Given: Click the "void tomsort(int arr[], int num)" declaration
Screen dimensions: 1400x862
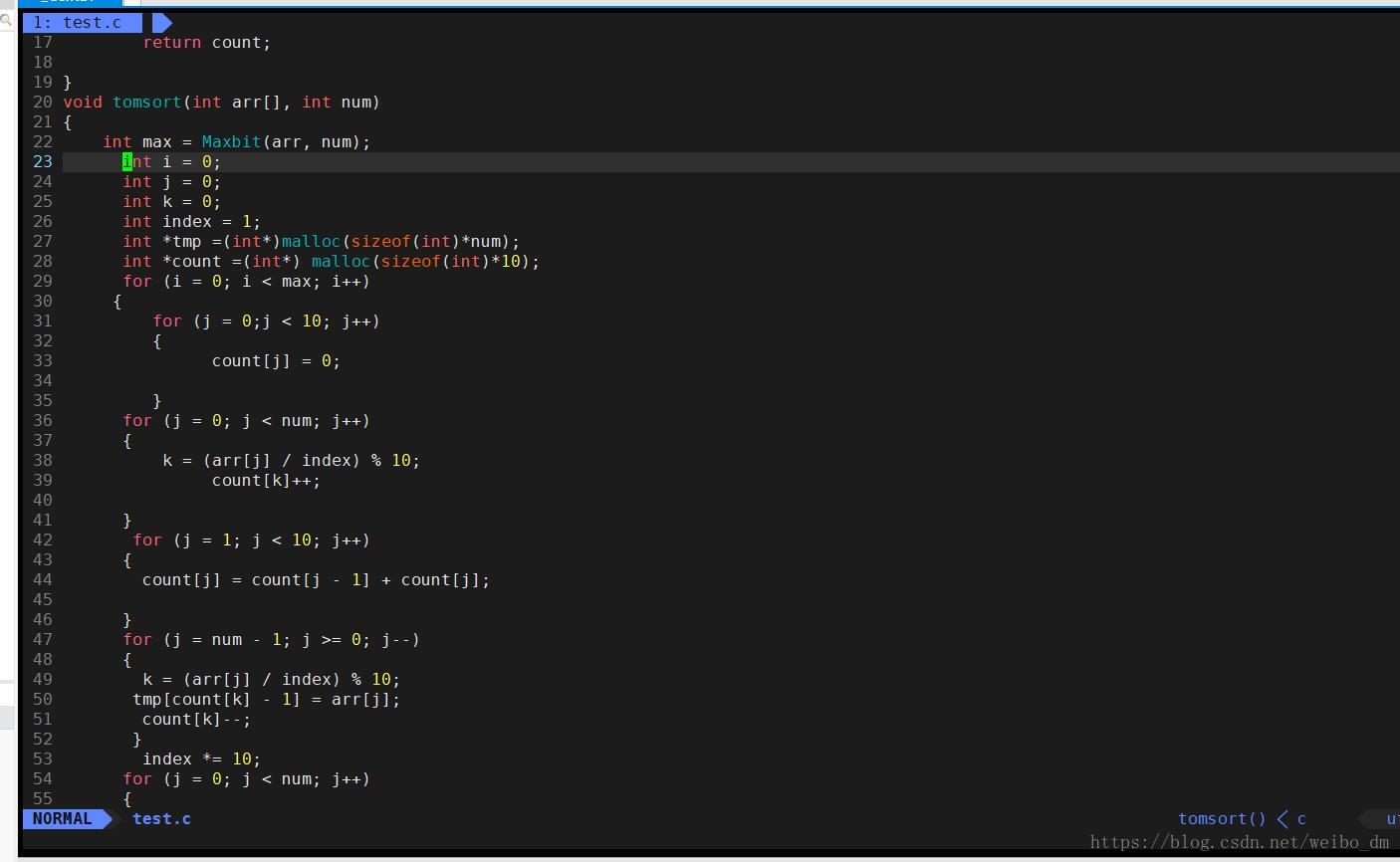Looking at the screenshot, I should (222, 102).
